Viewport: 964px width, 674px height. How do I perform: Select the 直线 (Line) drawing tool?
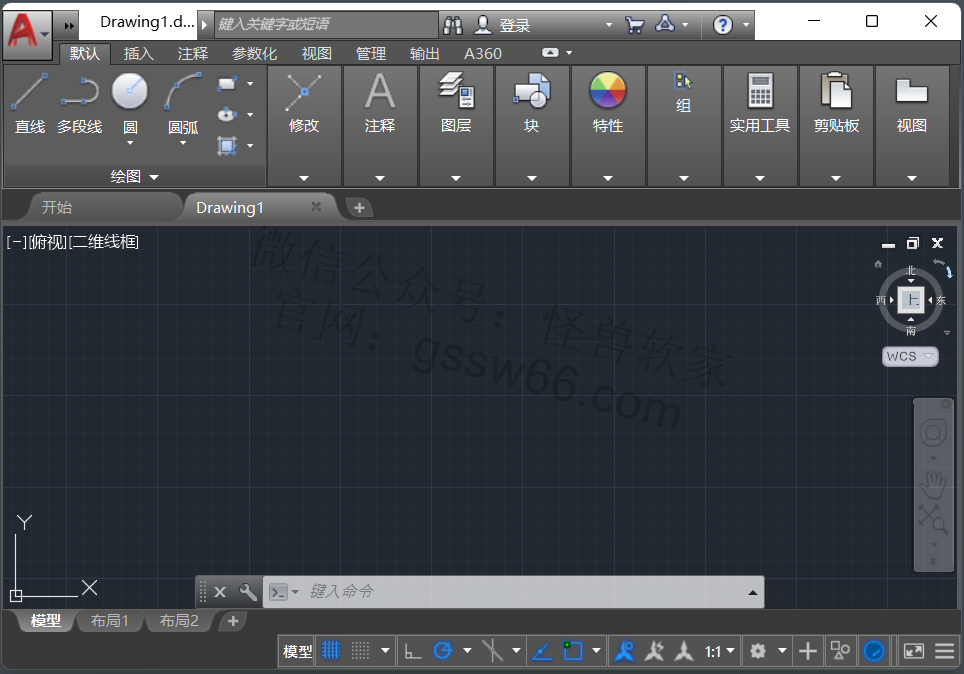[30, 92]
